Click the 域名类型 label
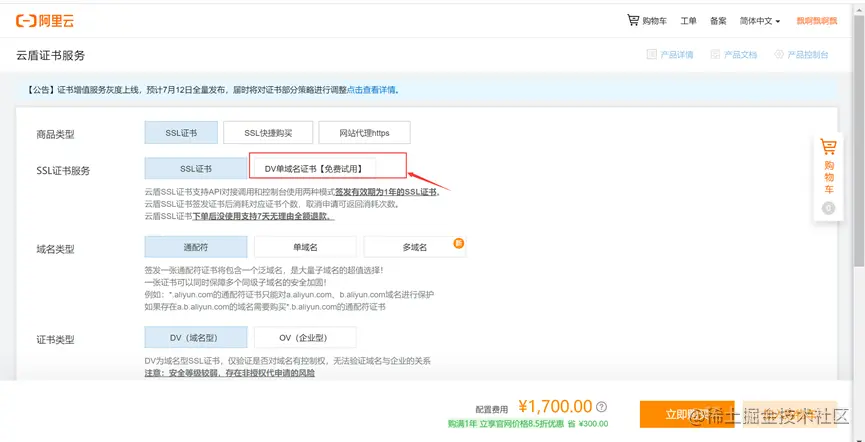Viewport: 865px width, 442px height. pyautogui.click(x=55, y=249)
